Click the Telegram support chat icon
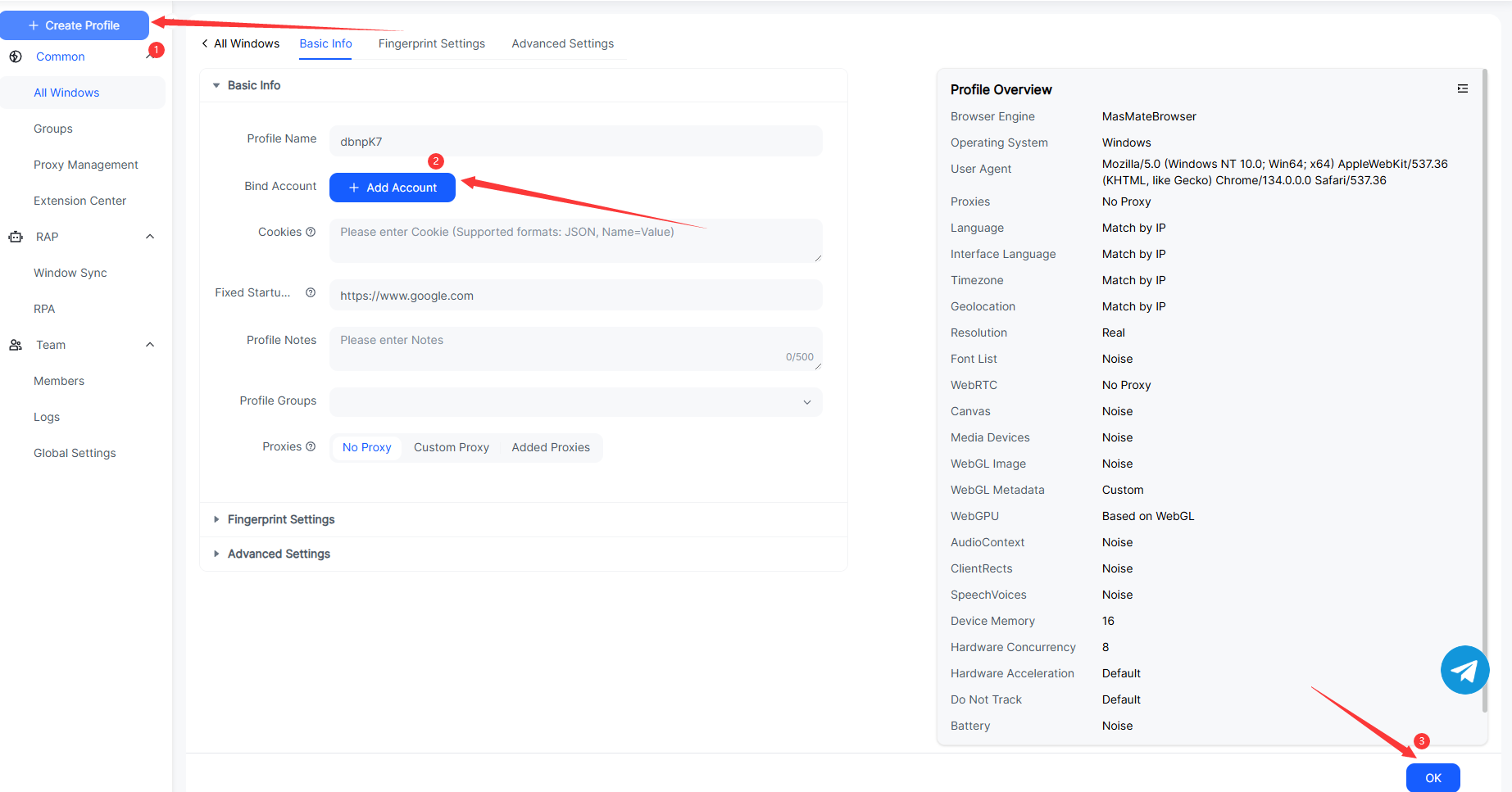Viewport: 1512px width, 792px height. 1464,670
